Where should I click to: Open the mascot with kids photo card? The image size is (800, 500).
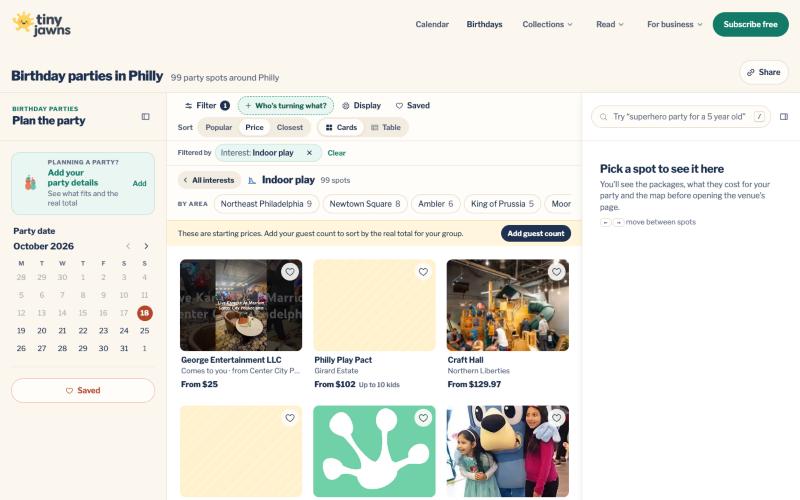(508, 451)
